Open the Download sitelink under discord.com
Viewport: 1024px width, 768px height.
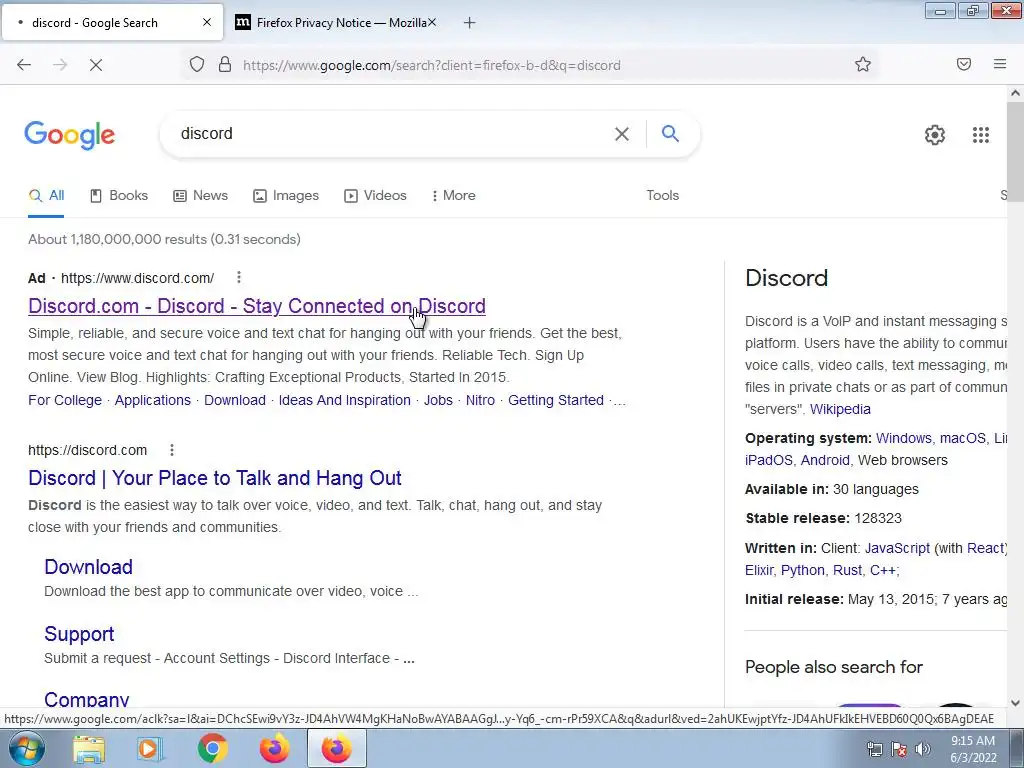88,567
